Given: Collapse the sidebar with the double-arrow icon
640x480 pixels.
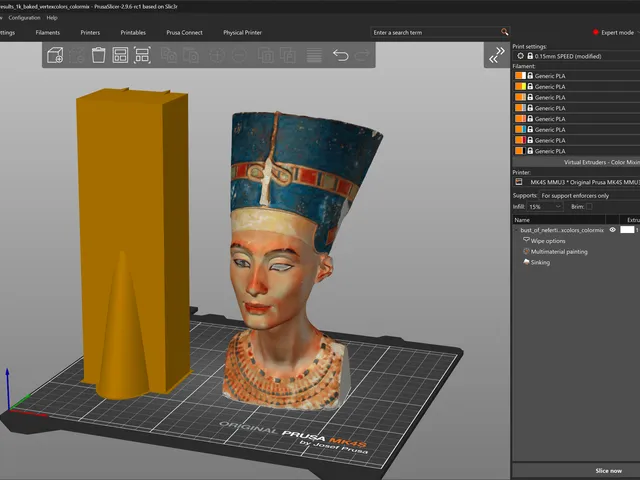Looking at the screenshot, I should [497, 55].
